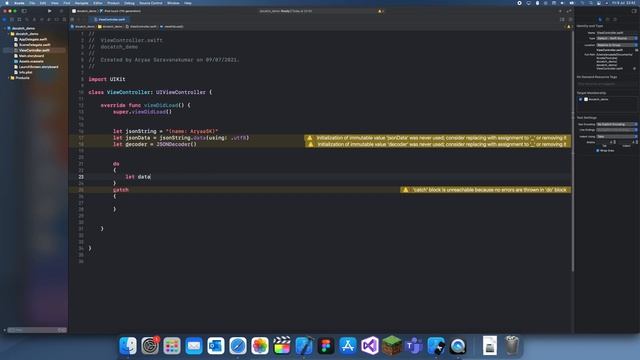Click the jump bar warning icon

[x=569, y=27]
